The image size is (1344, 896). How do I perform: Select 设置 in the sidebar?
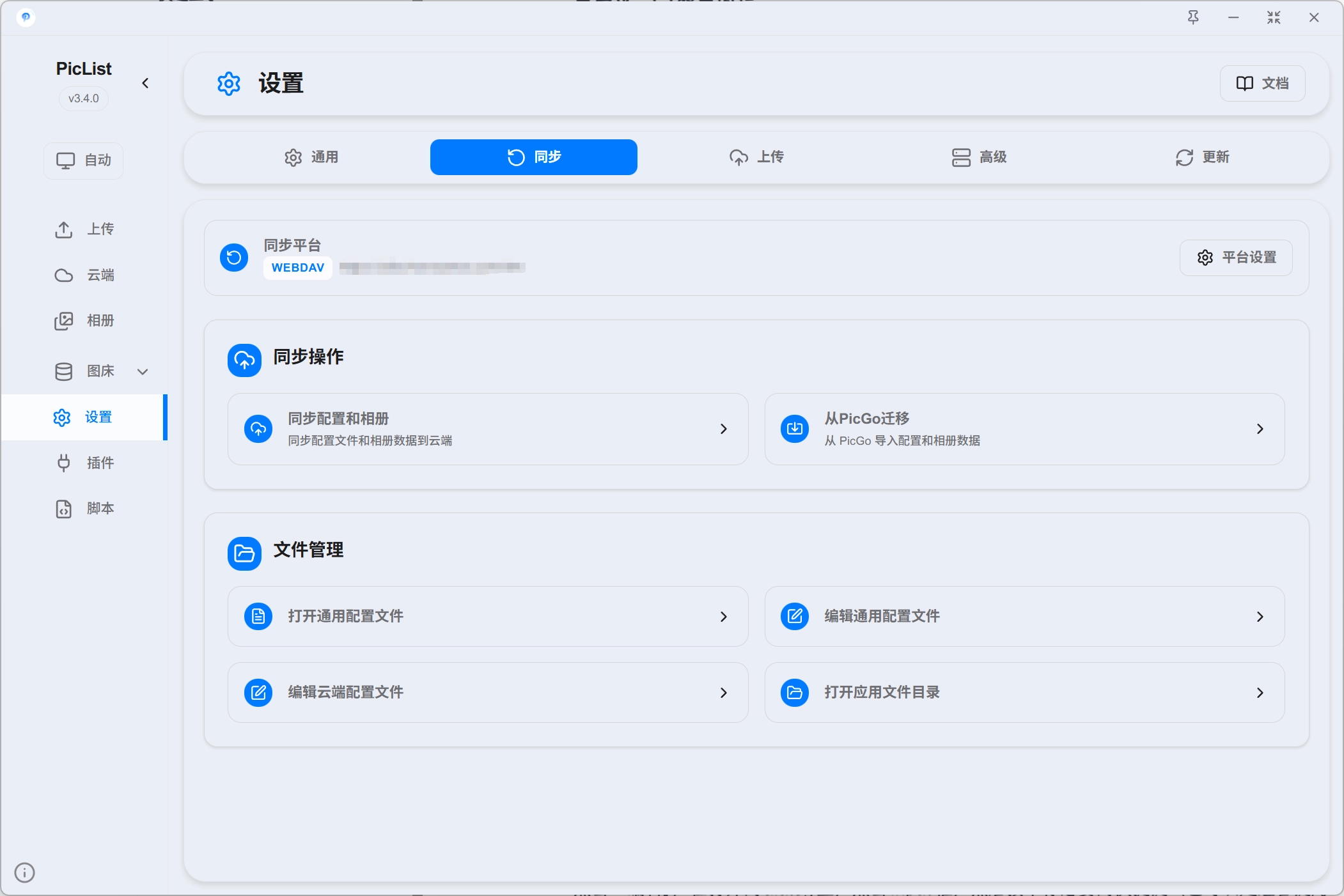[x=84, y=417]
